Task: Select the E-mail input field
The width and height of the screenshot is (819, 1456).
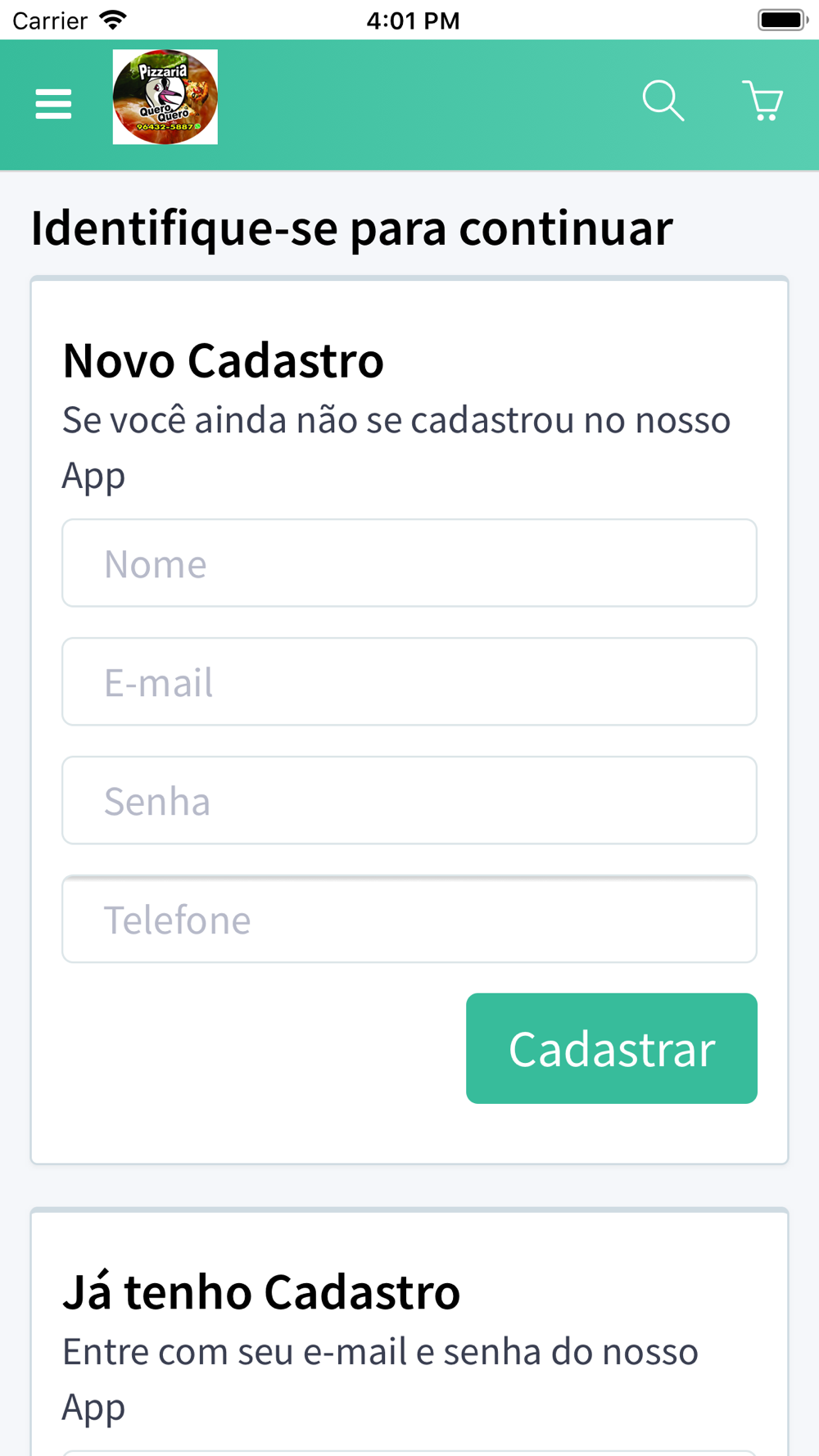Action: pyautogui.click(x=409, y=681)
